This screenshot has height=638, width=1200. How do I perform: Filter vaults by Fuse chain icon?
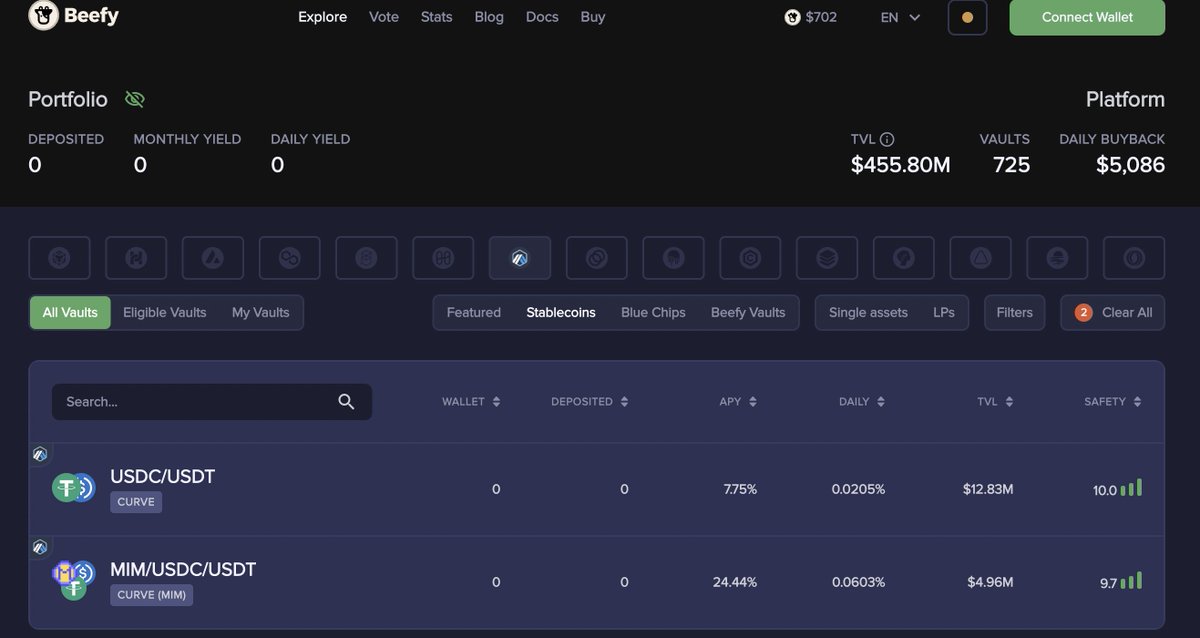[827, 258]
